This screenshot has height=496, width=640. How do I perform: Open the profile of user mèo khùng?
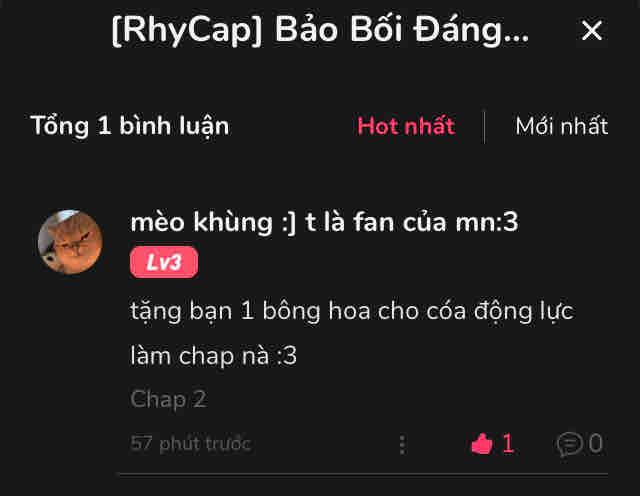point(324,222)
